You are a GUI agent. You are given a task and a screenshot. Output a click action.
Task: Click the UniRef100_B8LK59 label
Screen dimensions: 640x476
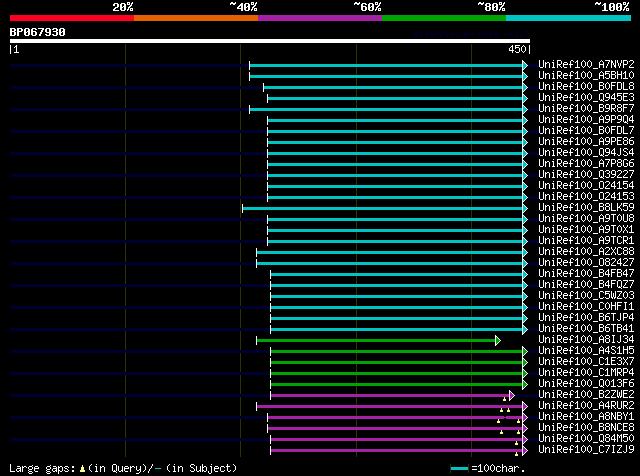click(586, 208)
